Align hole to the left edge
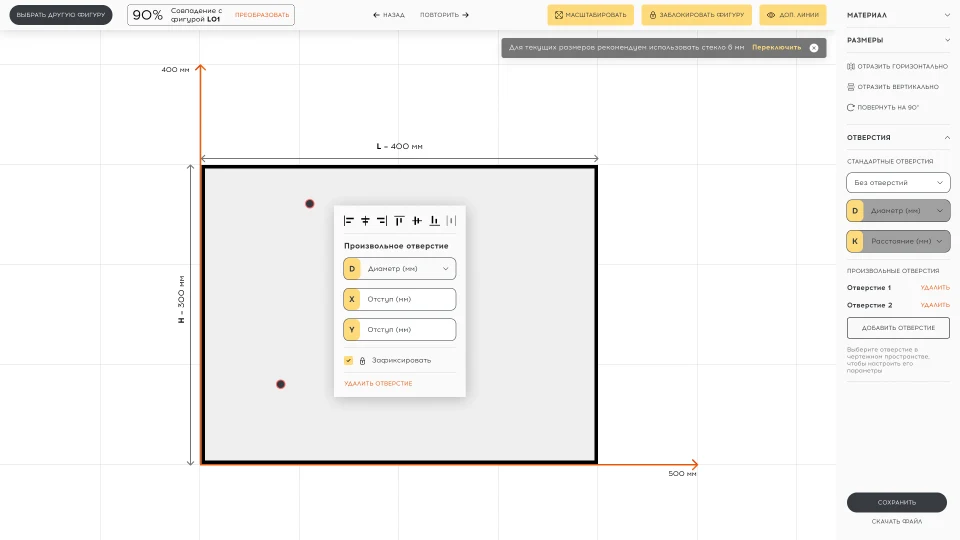The width and height of the screenshot is (960, 540). (x=349, y=220)
